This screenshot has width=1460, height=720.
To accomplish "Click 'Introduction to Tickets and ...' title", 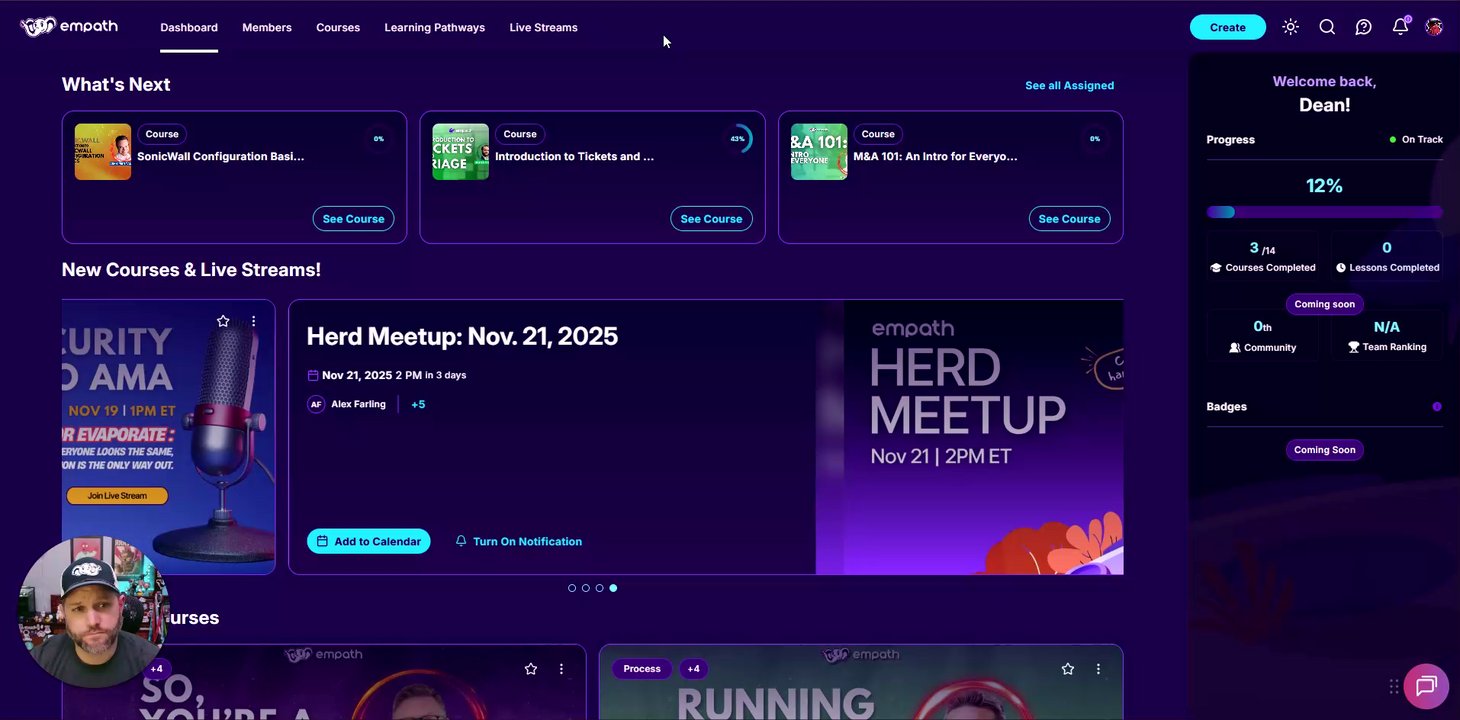I will (575, 156).
